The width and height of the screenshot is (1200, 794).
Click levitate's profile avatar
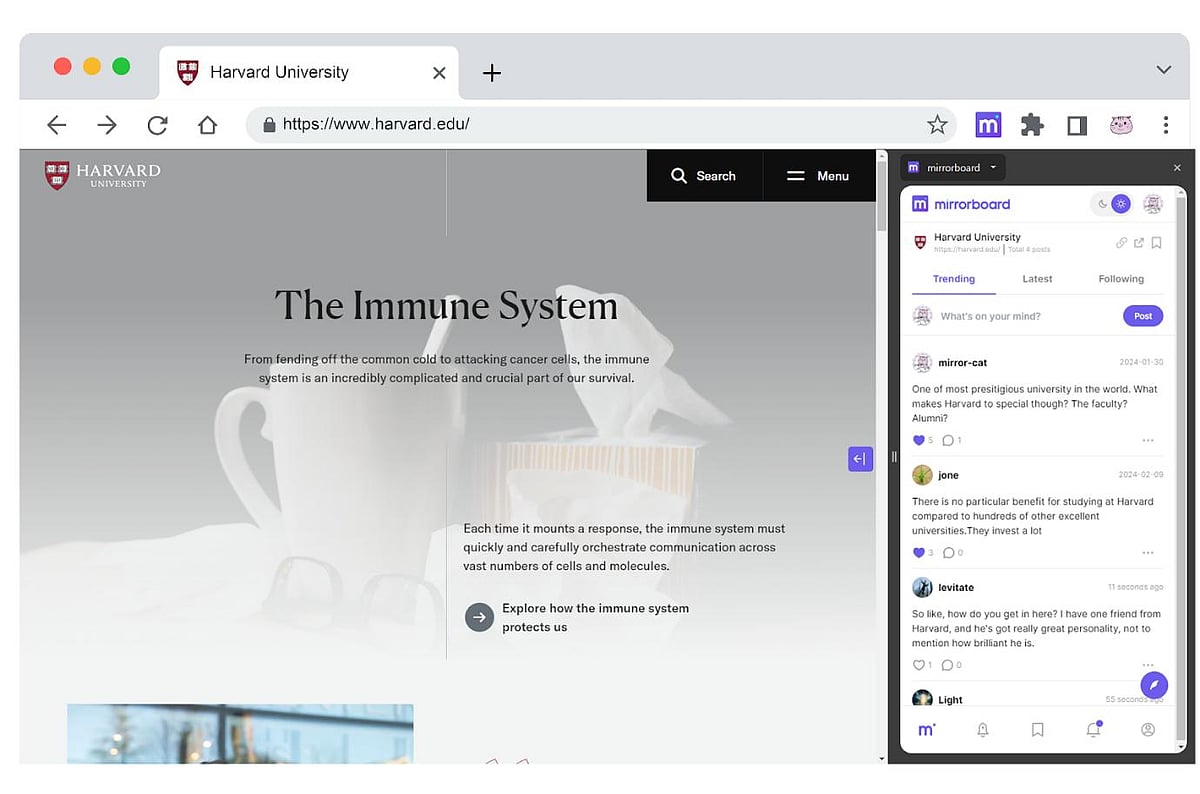click(x=922, y=587)
